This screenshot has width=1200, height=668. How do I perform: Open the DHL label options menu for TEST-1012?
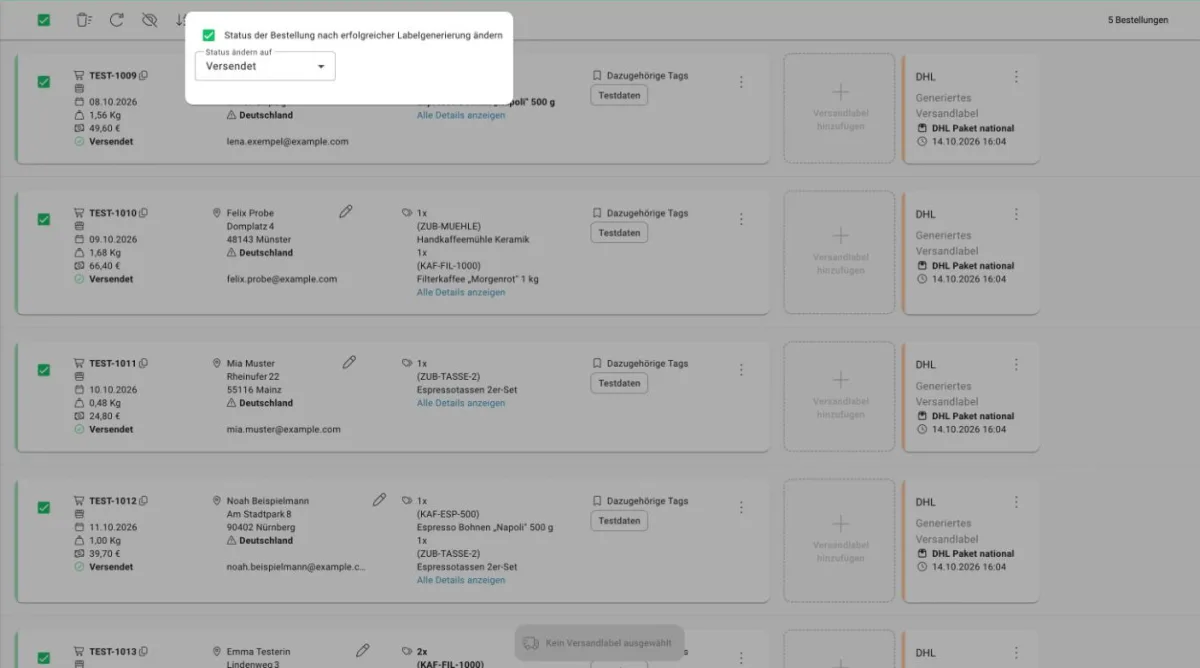click(1016, 502)
